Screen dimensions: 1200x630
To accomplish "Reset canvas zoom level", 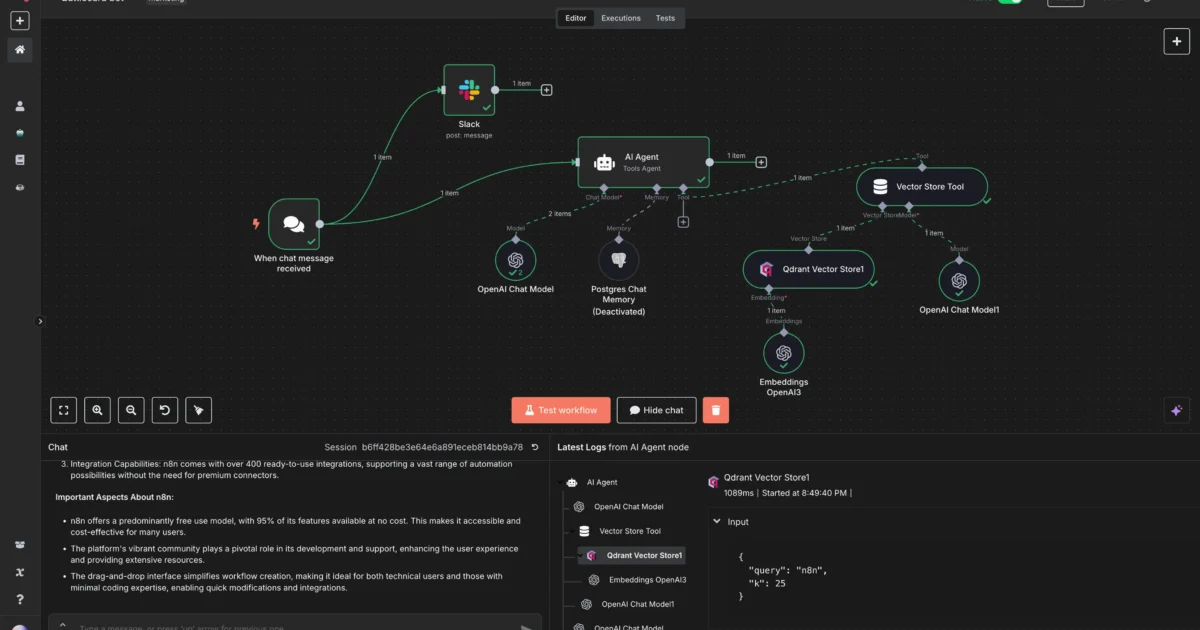I will click(165, 410).
